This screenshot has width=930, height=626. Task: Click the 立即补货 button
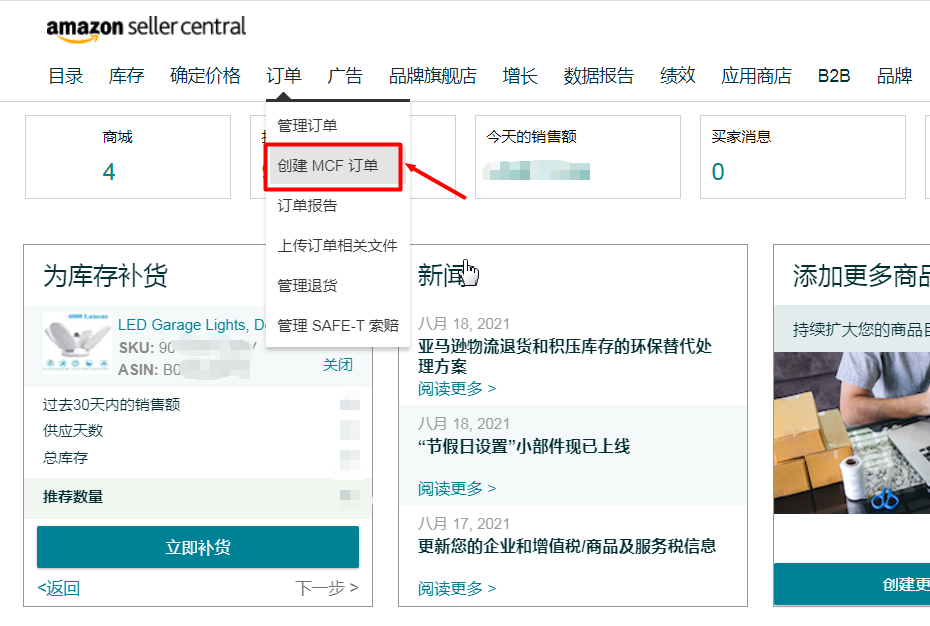pyautogui.click(x=197, y=547)
